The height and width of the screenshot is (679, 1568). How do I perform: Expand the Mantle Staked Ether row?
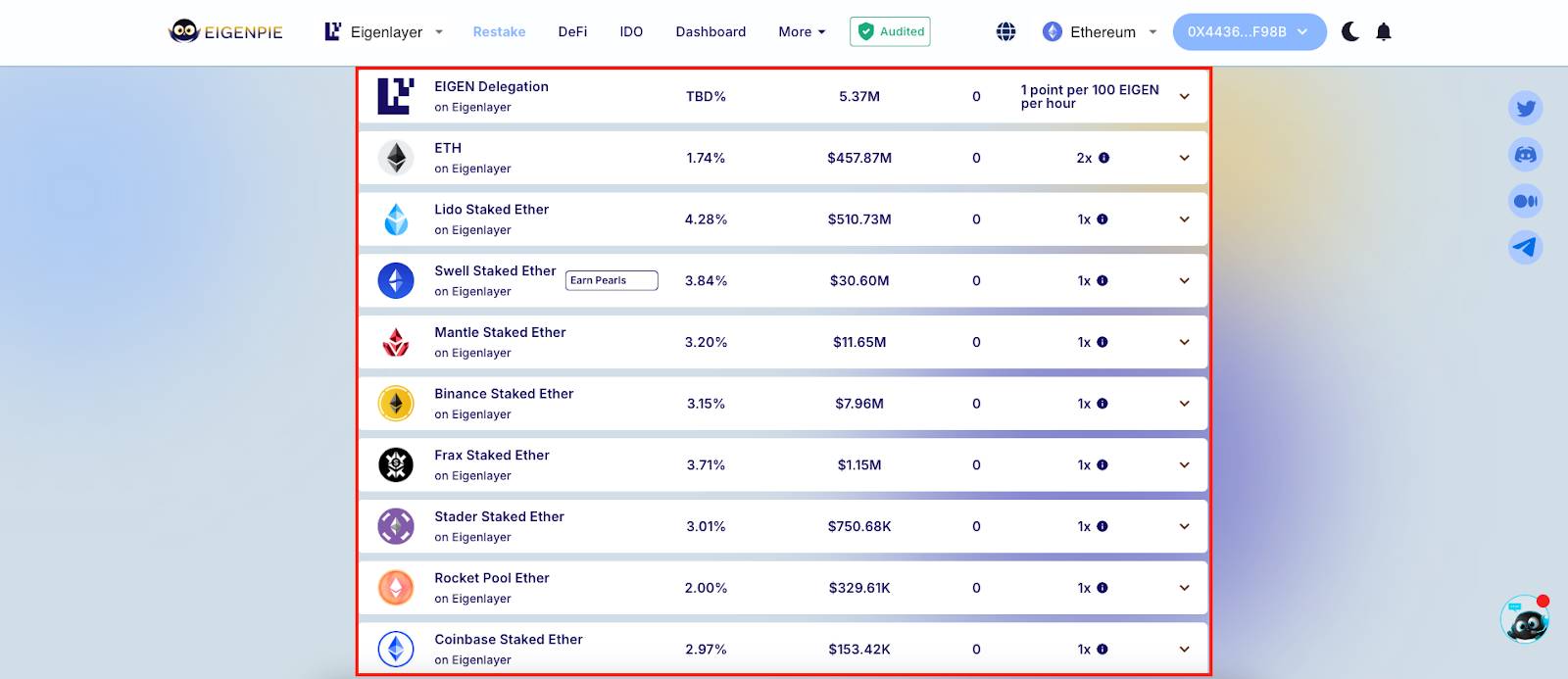pos(1184,342)
